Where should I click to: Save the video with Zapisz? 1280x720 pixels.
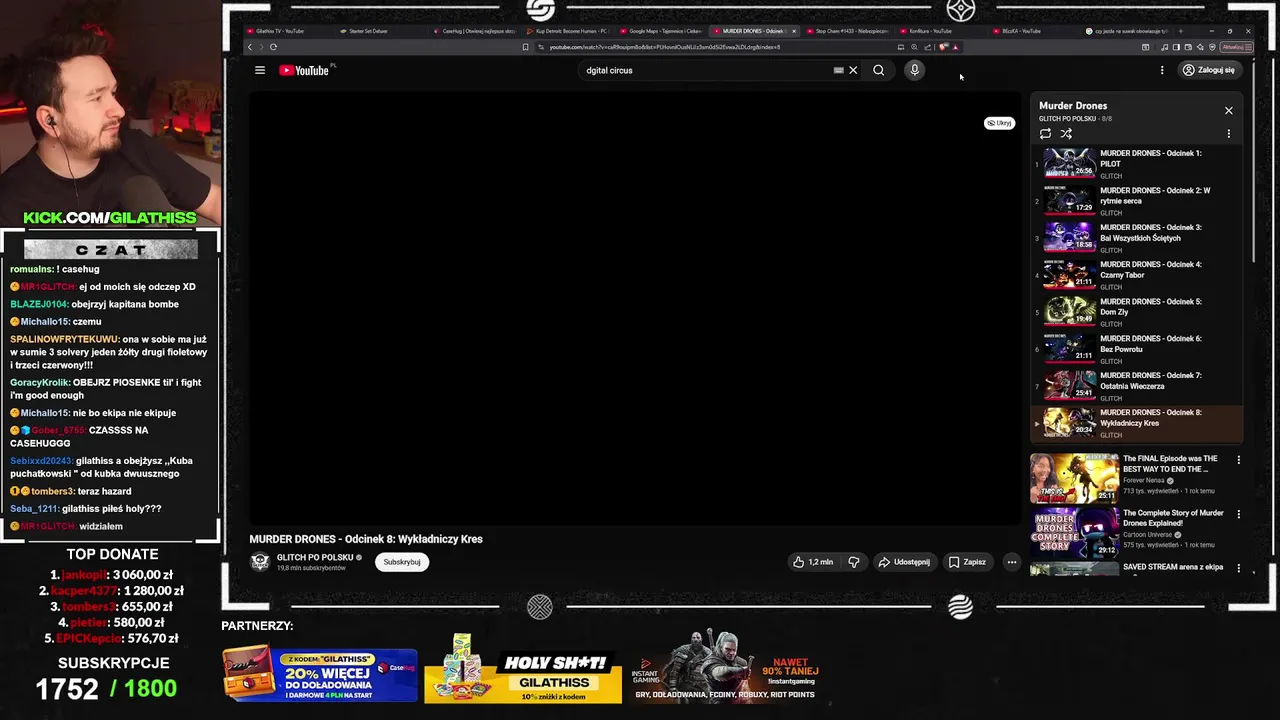click(x=968, y=562)
